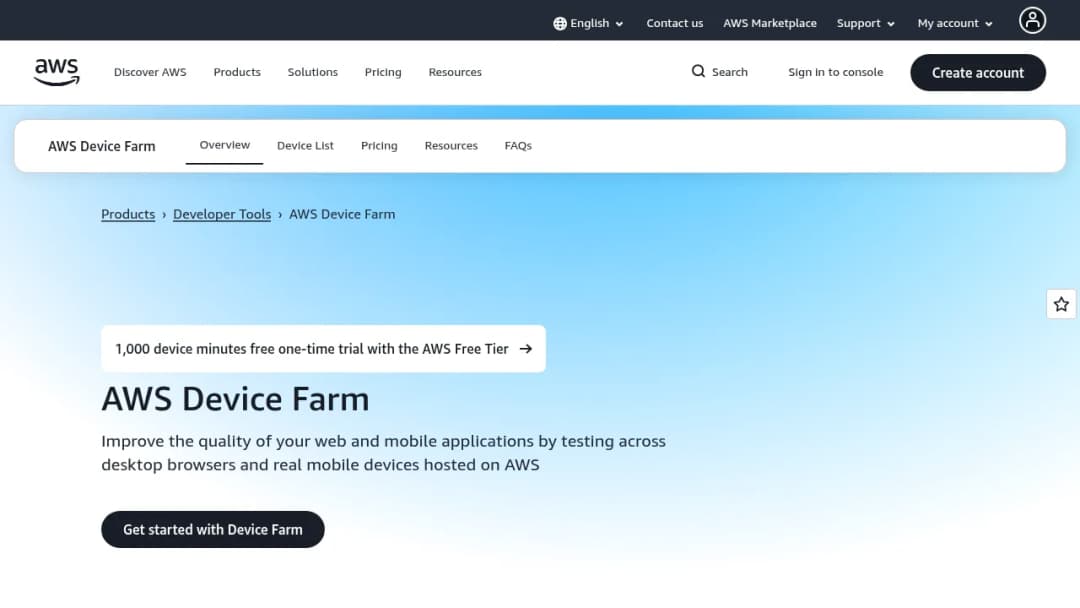1080x608 pixels.
Task: Click the AWS Device Farm breadcrumb text
Action: [342, 215]
